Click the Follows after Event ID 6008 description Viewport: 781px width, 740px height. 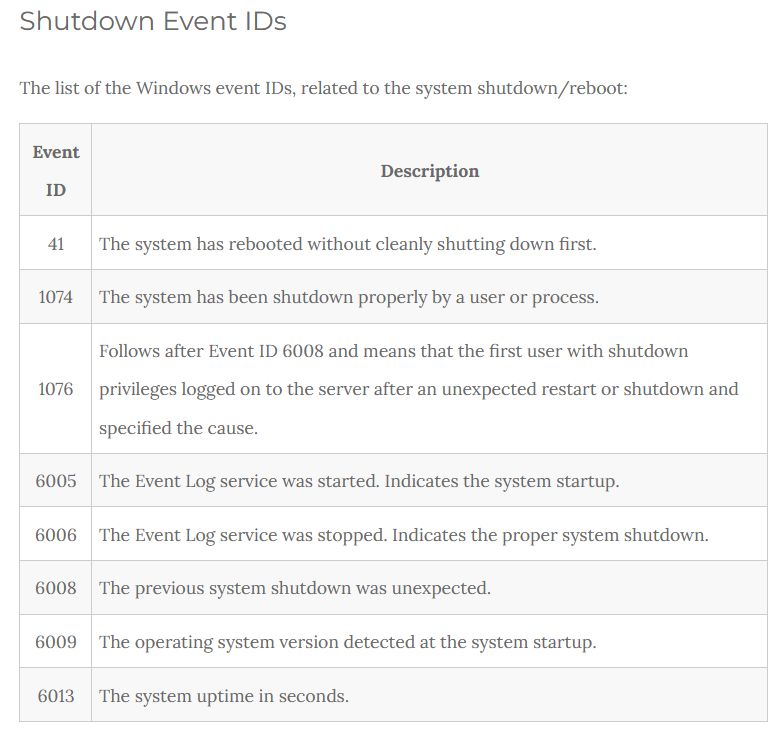[418, 389]
